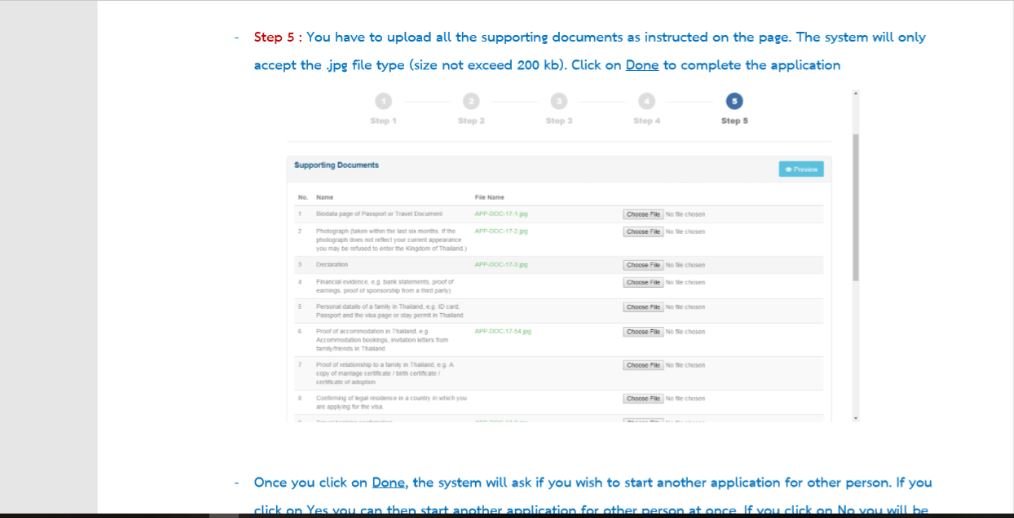This screenshot has height=518, width=1014.
Task: Click the 'Financial evidence' row description
Action: click(385, 286)
